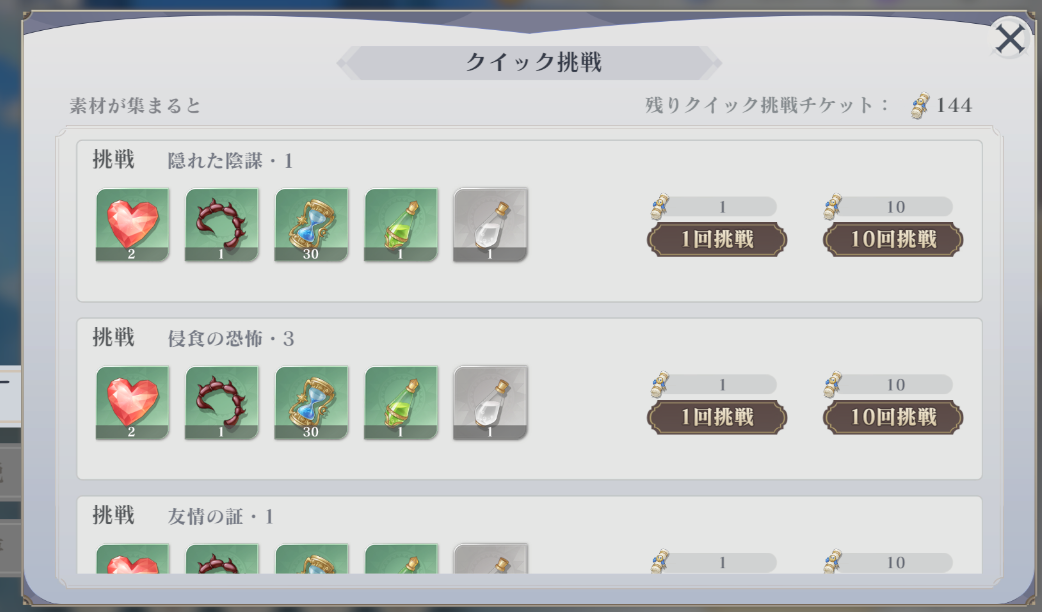The width and height of the screenshot is (1042, 612).
Task: Click gray crystal bottle in 侵食の恐怖・3 row
Action: pos(490,403)
